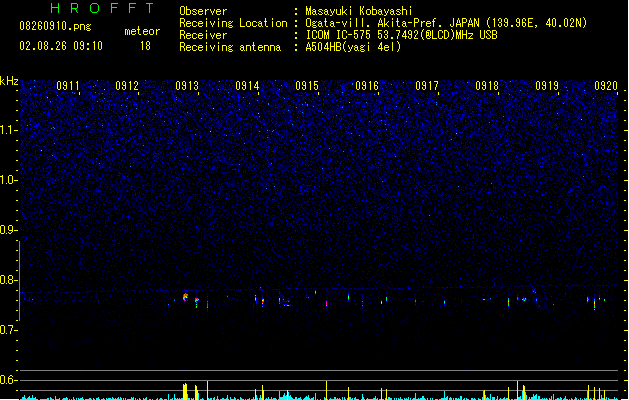This screenshot has height=400, width=629.
Task: Click the A504HB(yagi 4el) antenna text
Action: pyautogui.click(x=353, y=47)
